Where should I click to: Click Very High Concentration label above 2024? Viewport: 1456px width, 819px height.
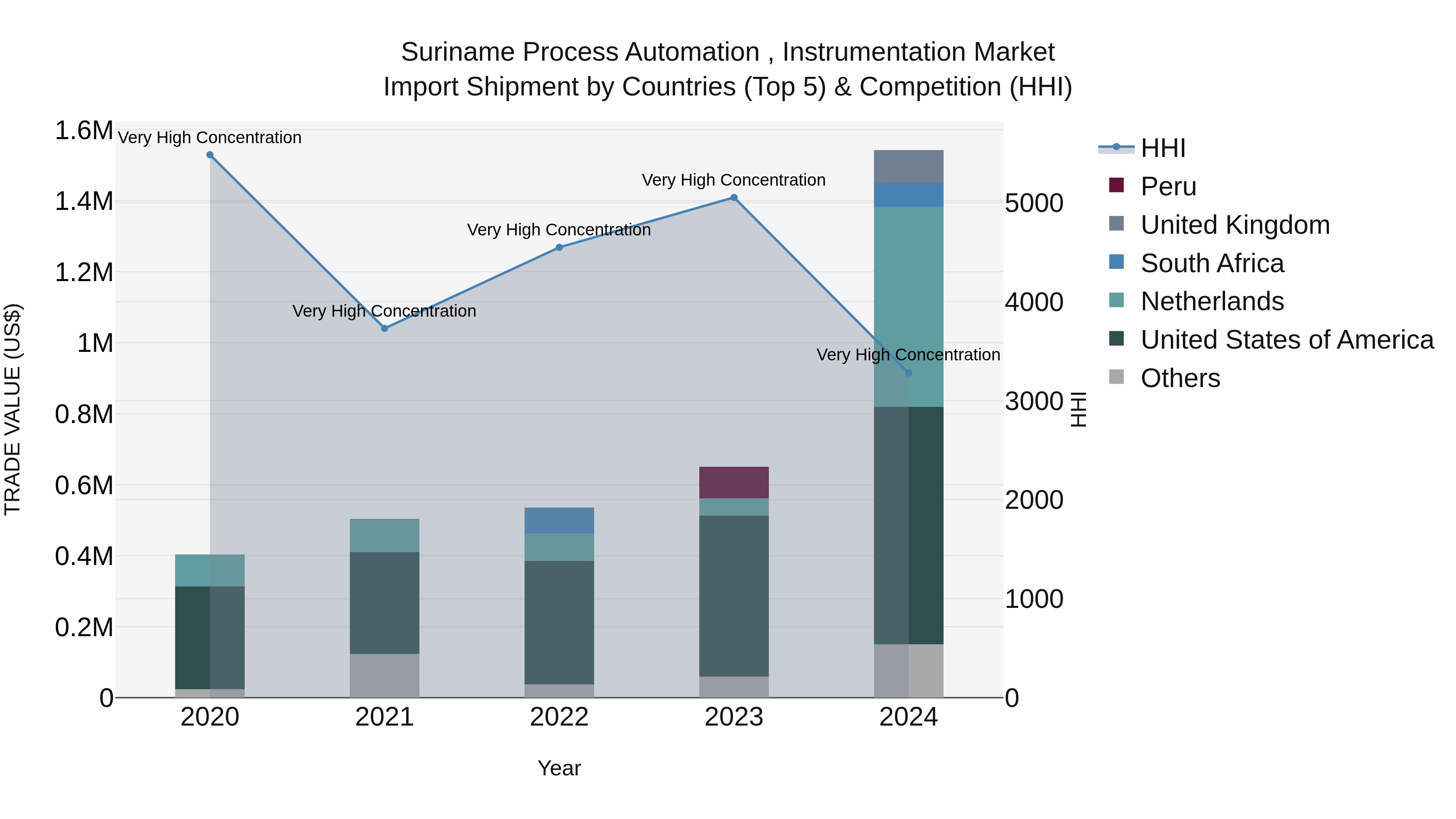pos(908,354)
